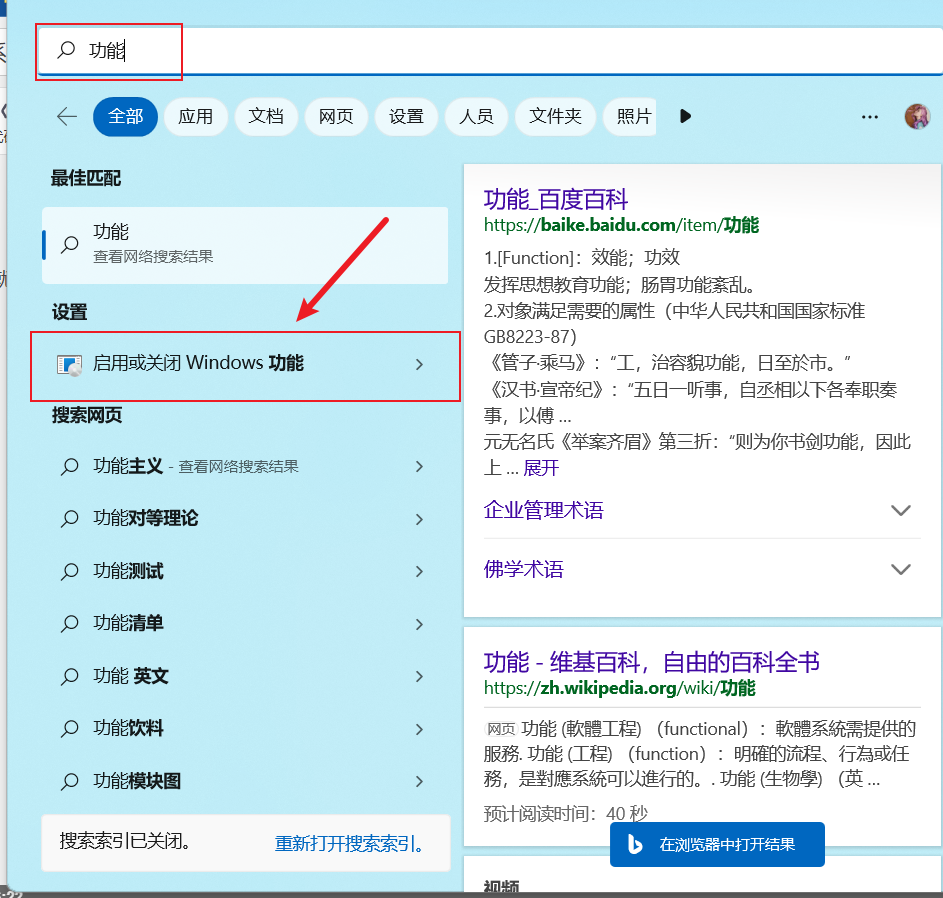Select the 功能测试 web suggestion
943x898 pixels.
click(245, 571)
